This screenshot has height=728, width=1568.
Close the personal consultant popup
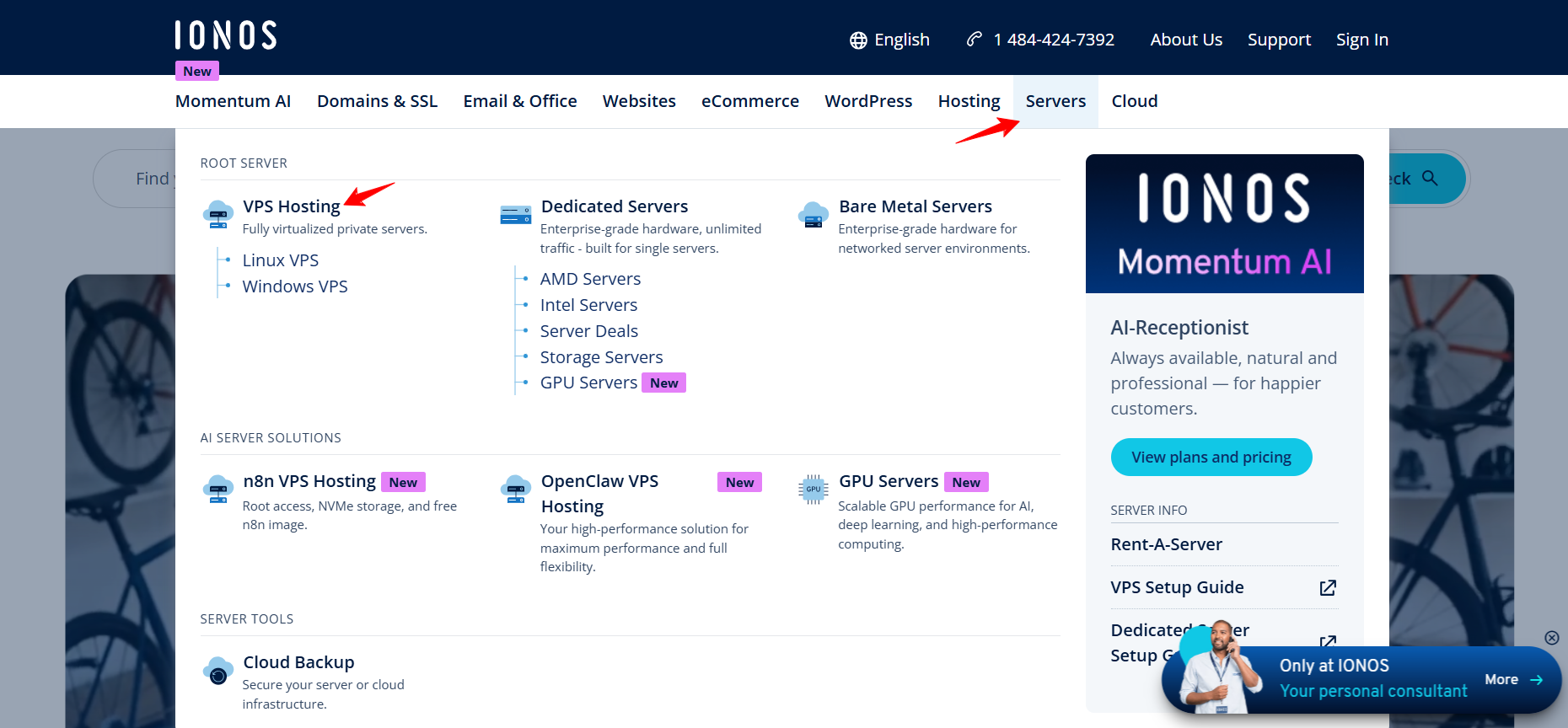pyautogui.click(x=1551, y=638)
